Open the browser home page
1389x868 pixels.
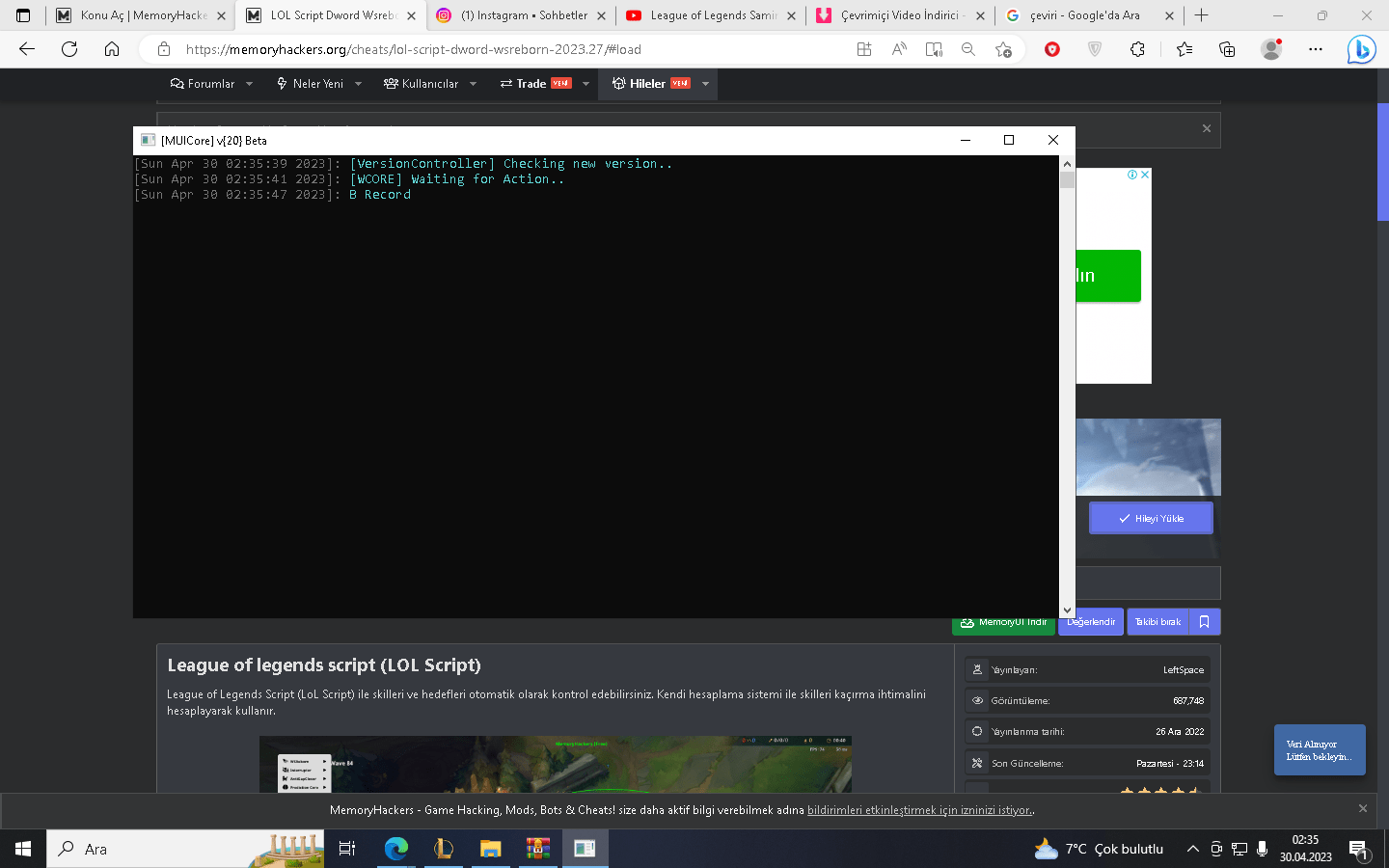pyautogui.click(x=112, y=49)
